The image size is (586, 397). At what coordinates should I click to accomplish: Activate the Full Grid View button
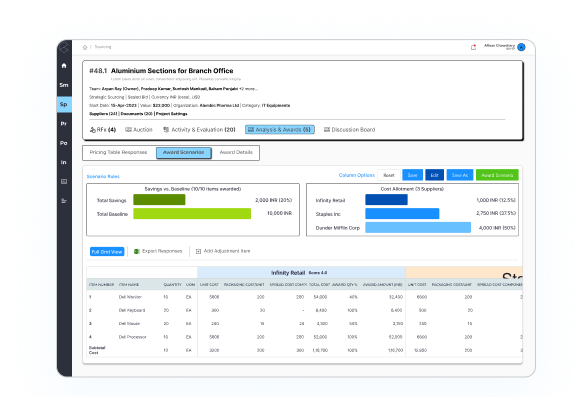107,252
